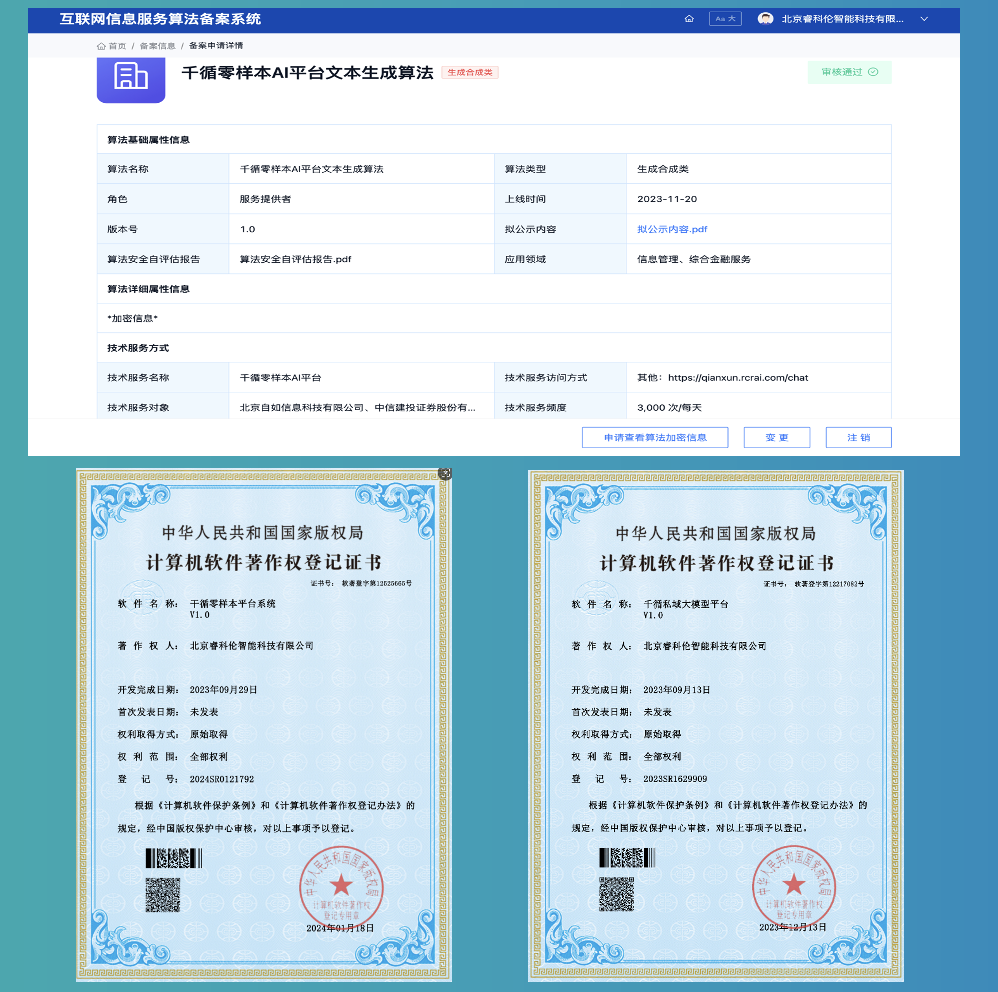Click the red 生成合成类 tag
This screenshot has width=998, height=992.
pyautogui.click(x=470, y=73)
